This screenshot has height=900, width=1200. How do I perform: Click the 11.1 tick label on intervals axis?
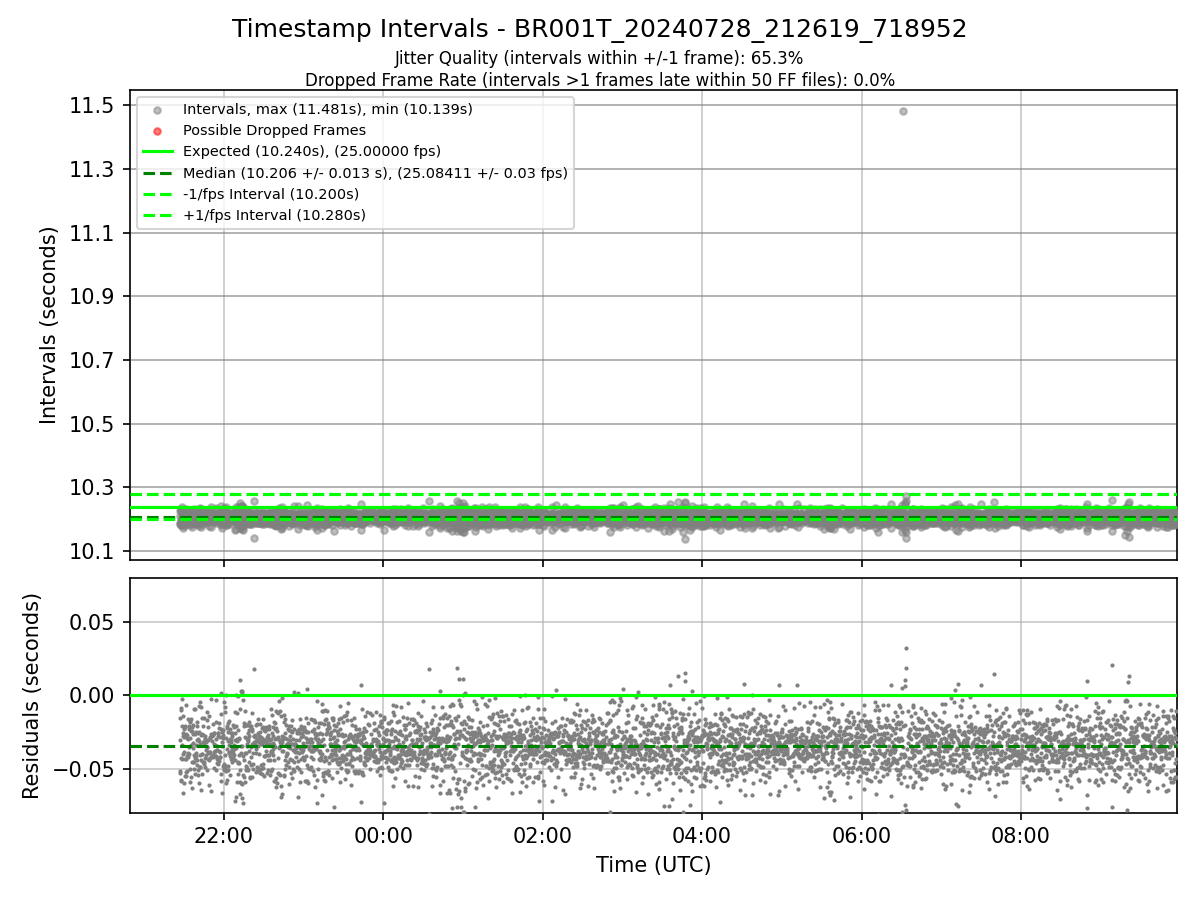click(92, 233)
